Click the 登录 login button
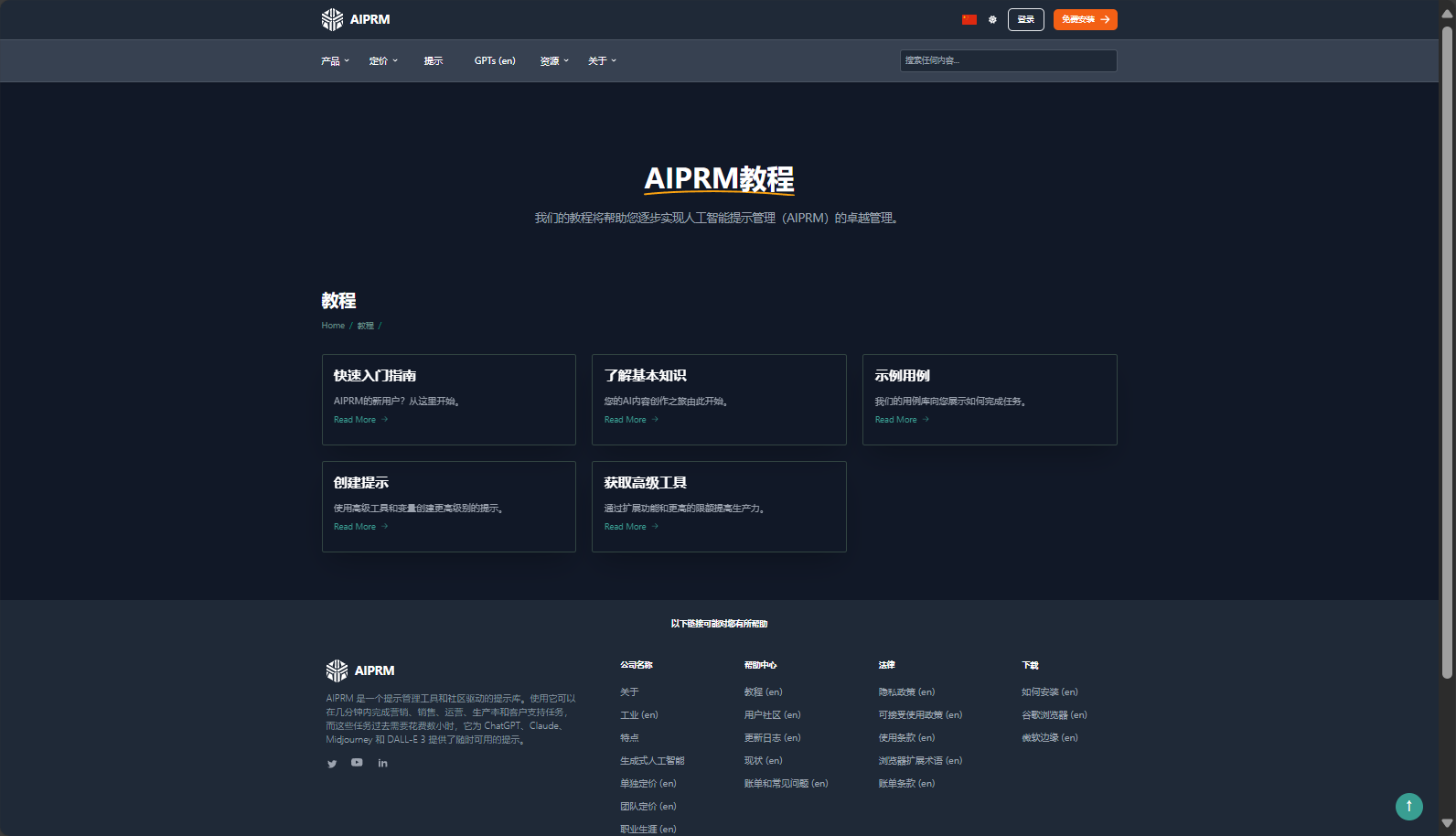The image size is (1456, 836). coord(1026,19)
